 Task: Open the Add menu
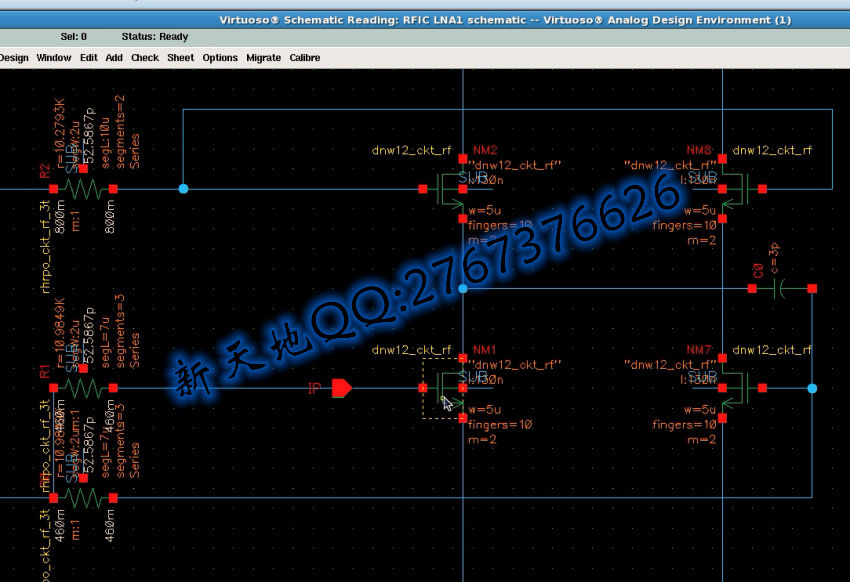[x=114, y=57]
